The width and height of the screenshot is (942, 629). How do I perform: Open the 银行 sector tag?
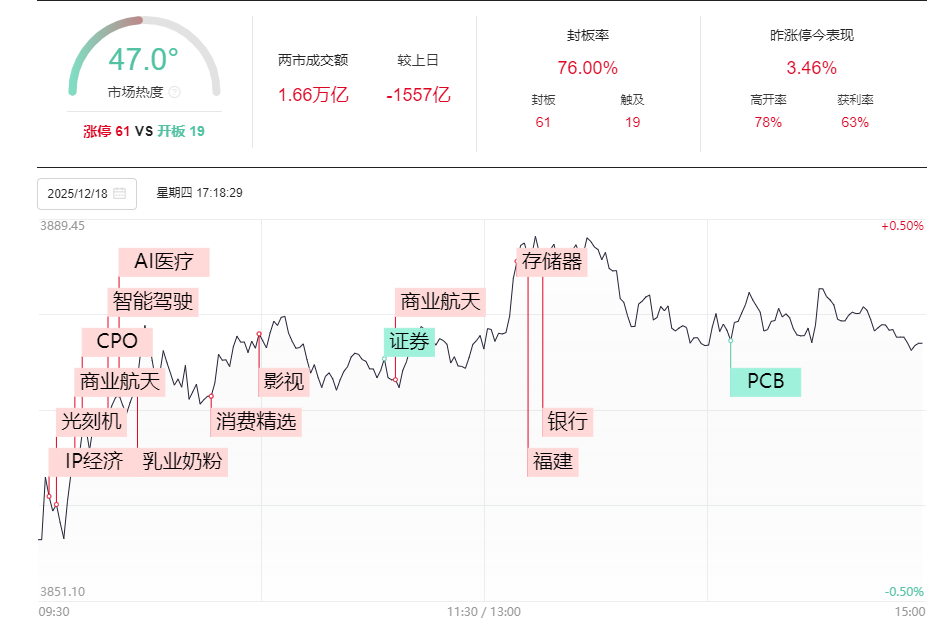pyautogui.click(x=568, y=421)
